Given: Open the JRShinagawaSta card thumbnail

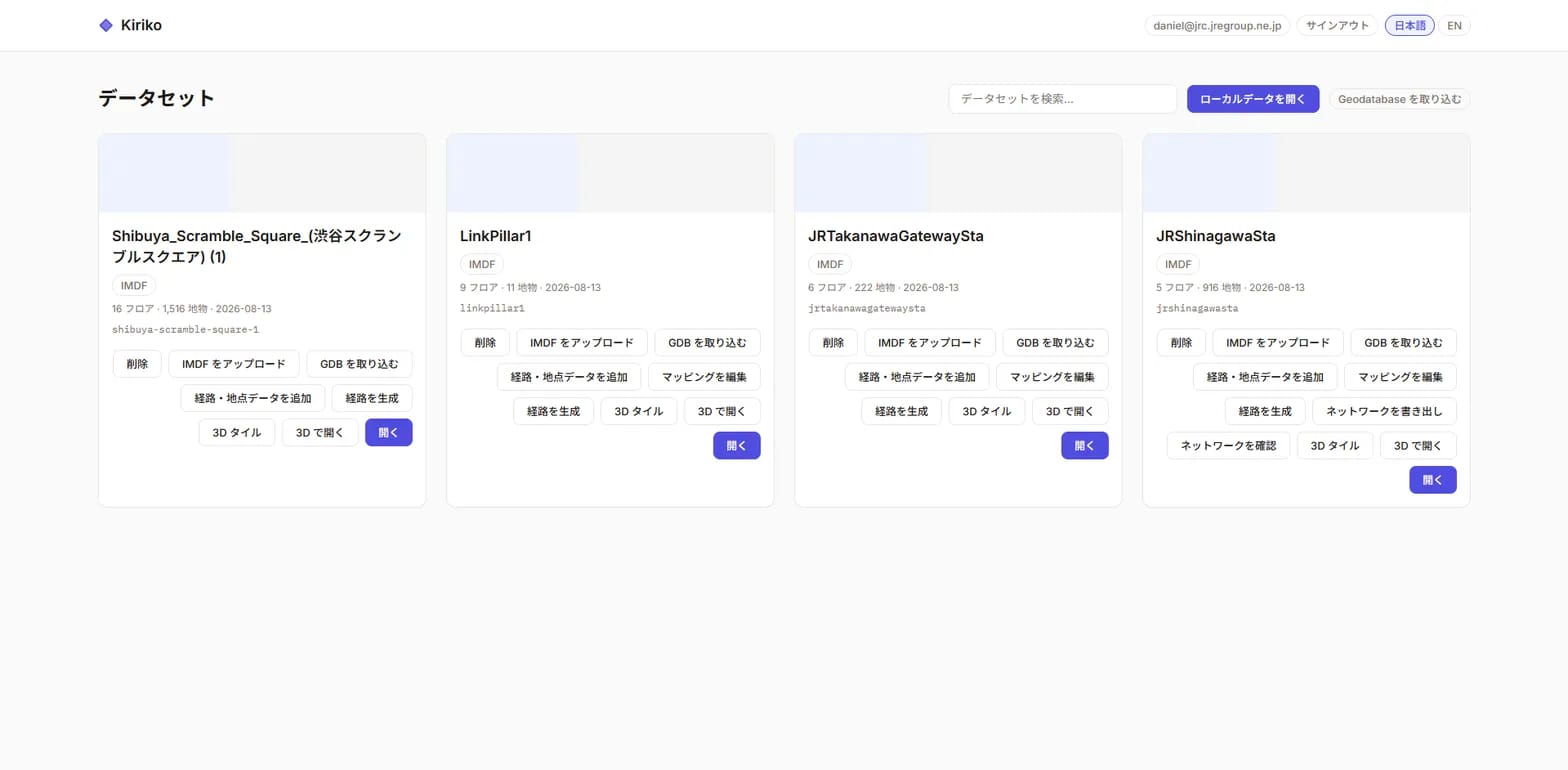Looking at the screenshot, I should point(1306,173).
